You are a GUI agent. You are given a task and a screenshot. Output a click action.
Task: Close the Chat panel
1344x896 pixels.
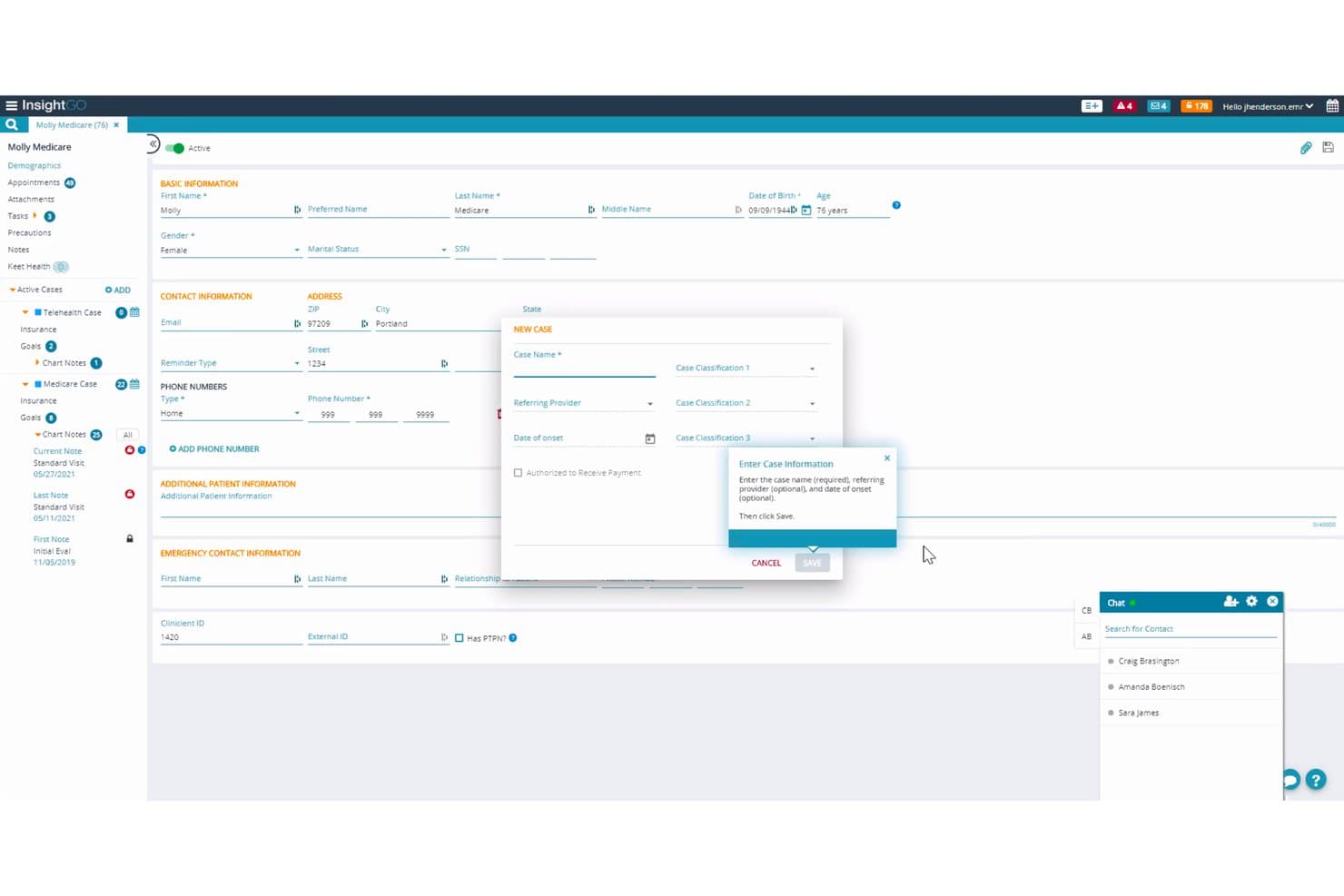1272,602
